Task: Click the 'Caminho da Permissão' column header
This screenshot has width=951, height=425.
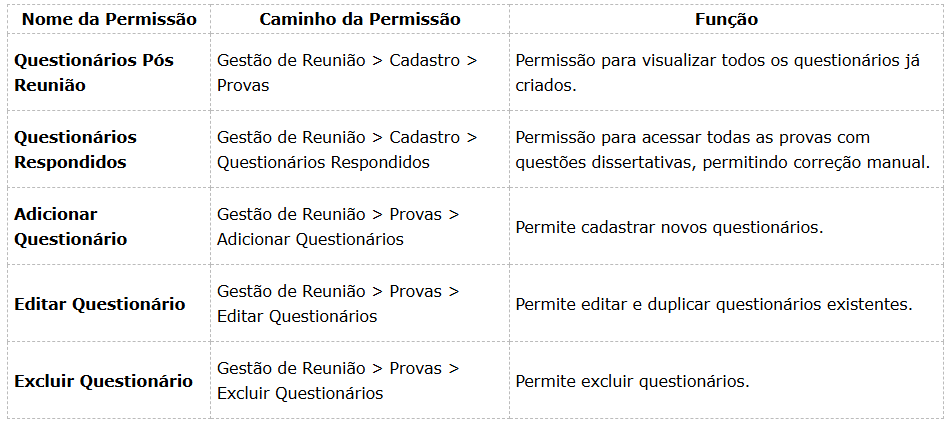Action: pos(359,19)
